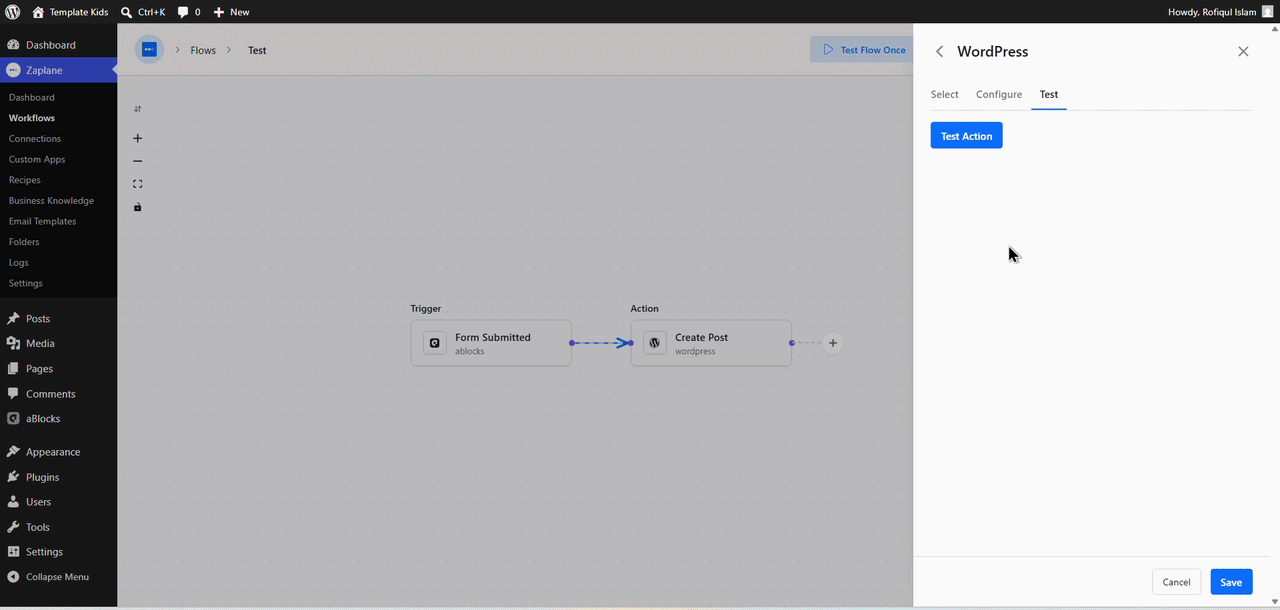Click the scrollbar down arrow

click(1273, 601)
